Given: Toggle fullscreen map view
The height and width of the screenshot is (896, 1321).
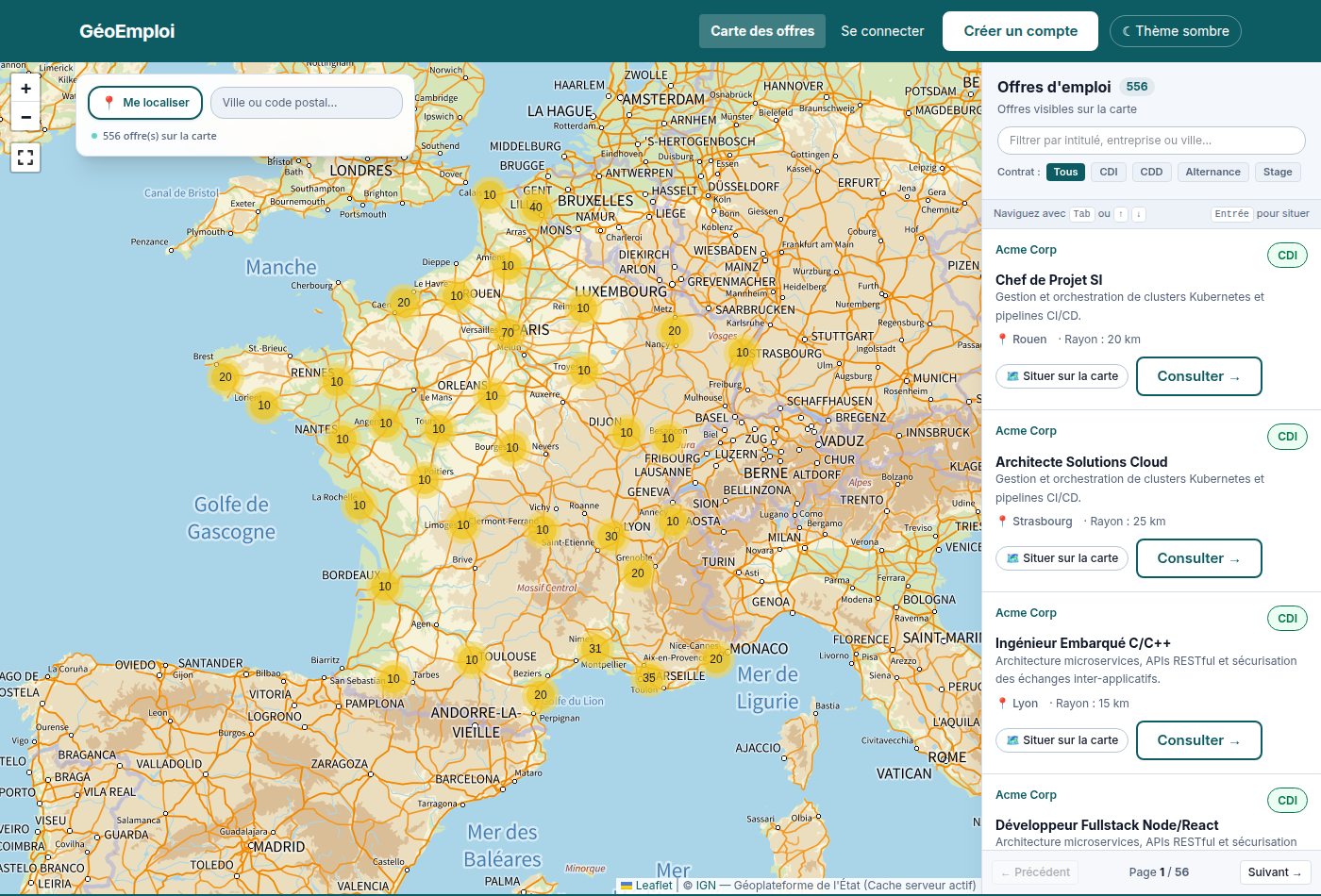Looking at the screenshot, I should (x=25, y=158).
